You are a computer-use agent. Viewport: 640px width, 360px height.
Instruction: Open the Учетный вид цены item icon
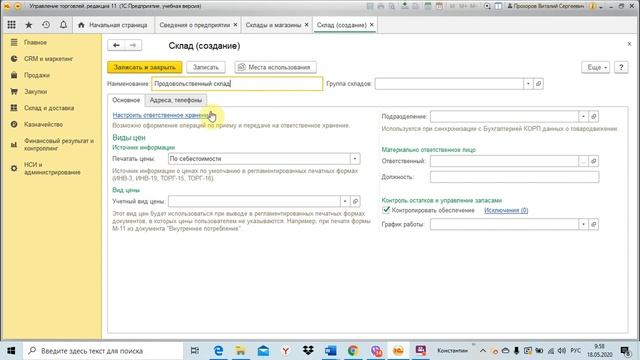click(355, 201)
